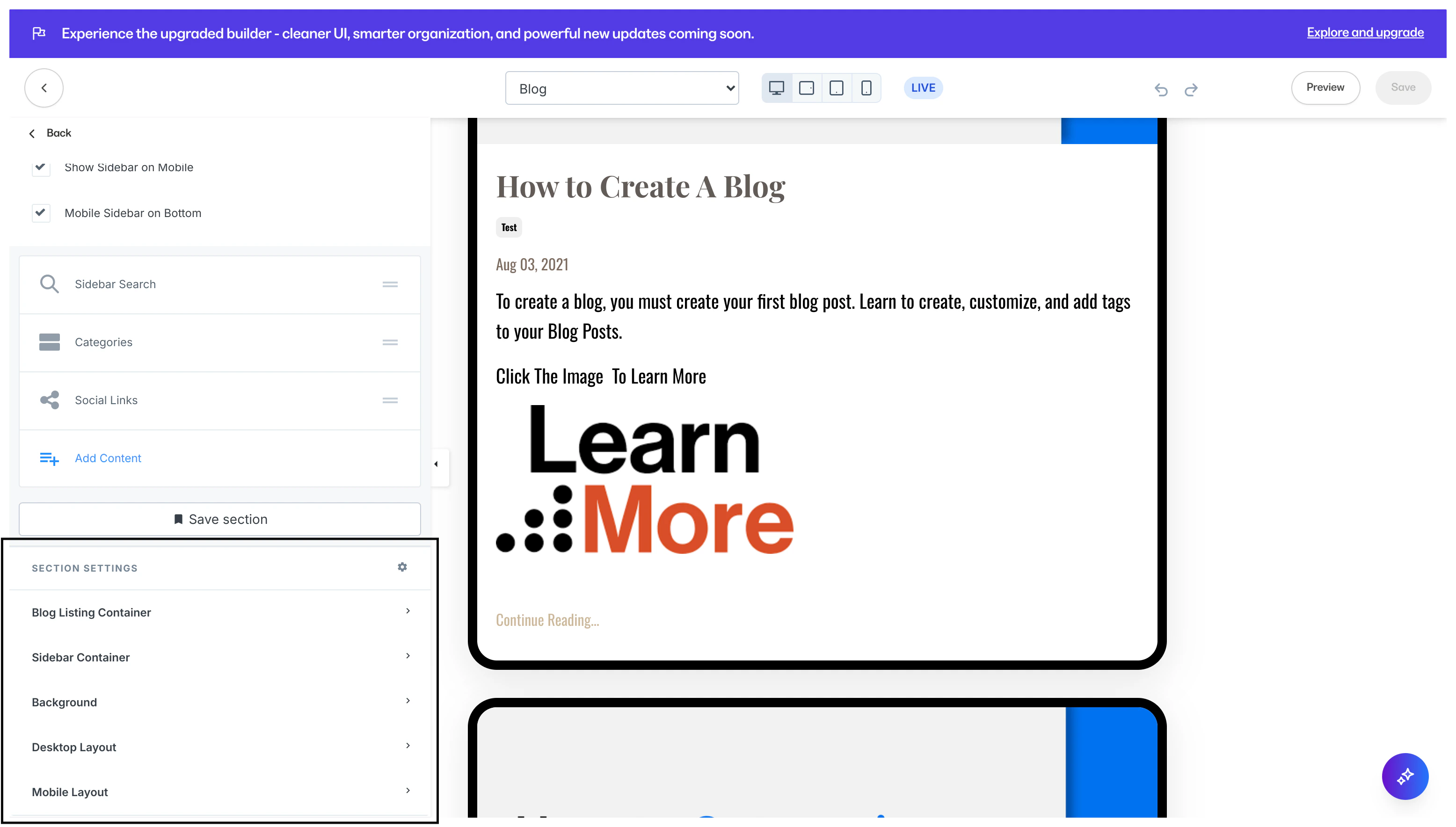Click the round back arrow button
This screenshot has height=827, width=1456.
[x=44, y=88]
